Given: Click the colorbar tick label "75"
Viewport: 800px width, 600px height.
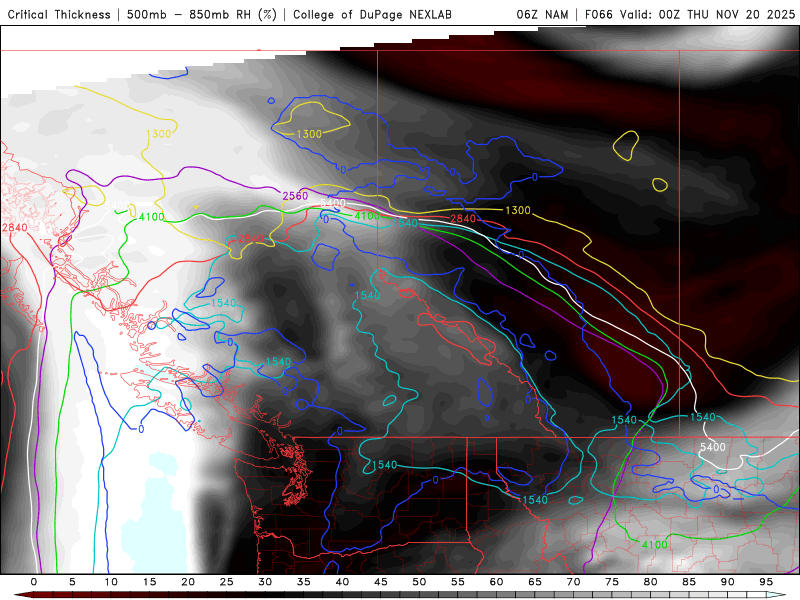Looking at the screenshot, I should [x=612, y=582].
